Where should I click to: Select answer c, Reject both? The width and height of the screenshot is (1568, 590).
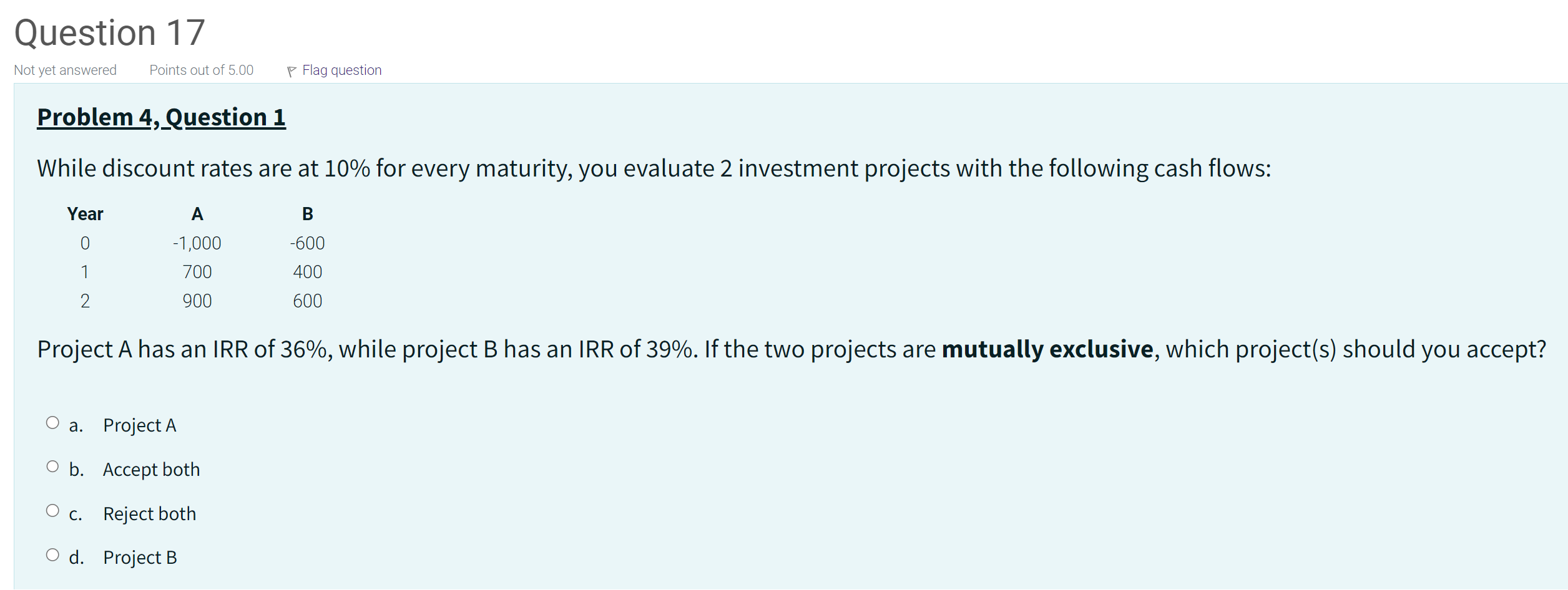point(52,510)
